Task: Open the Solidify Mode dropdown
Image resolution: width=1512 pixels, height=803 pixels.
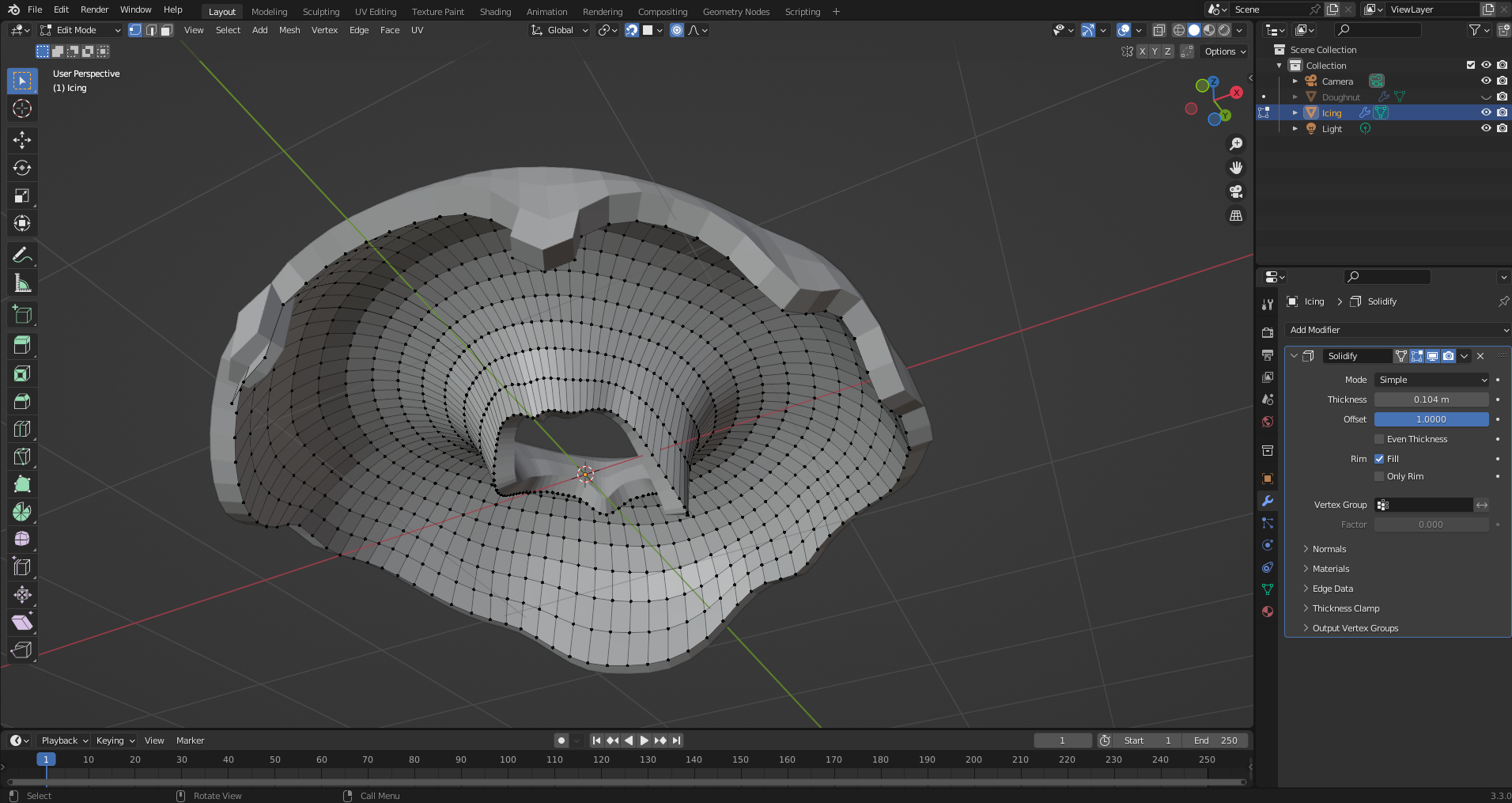Action: tap(1431, 380)
